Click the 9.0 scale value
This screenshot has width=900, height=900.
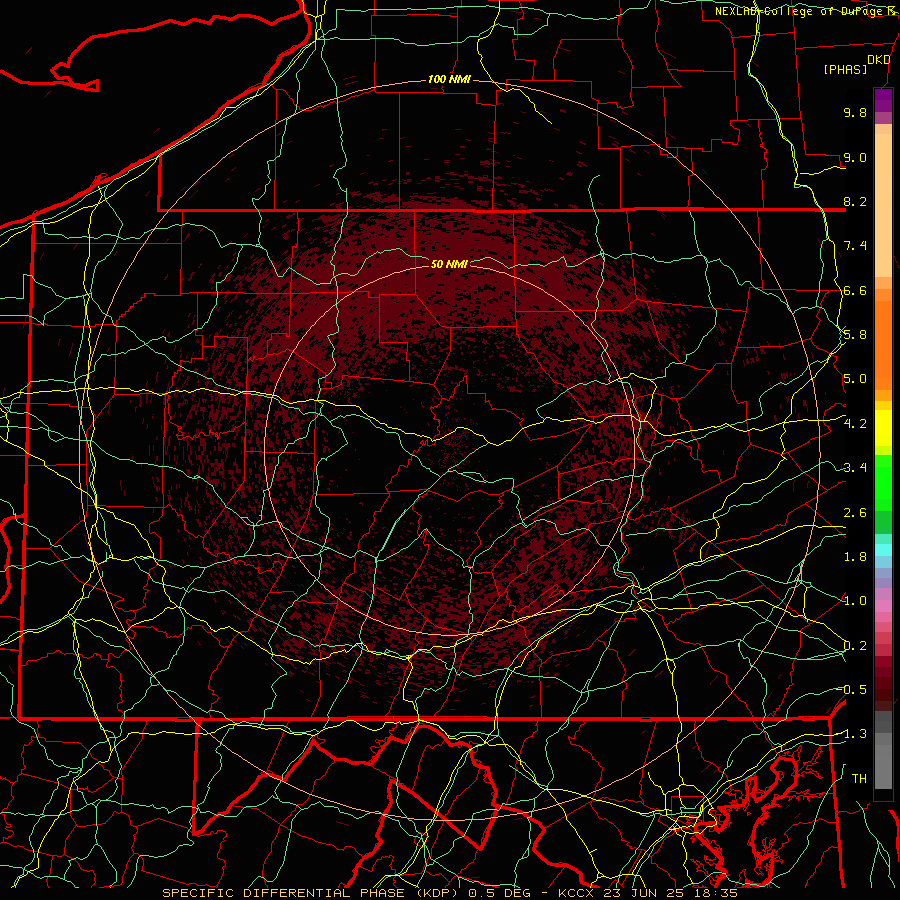coord(855,157)
